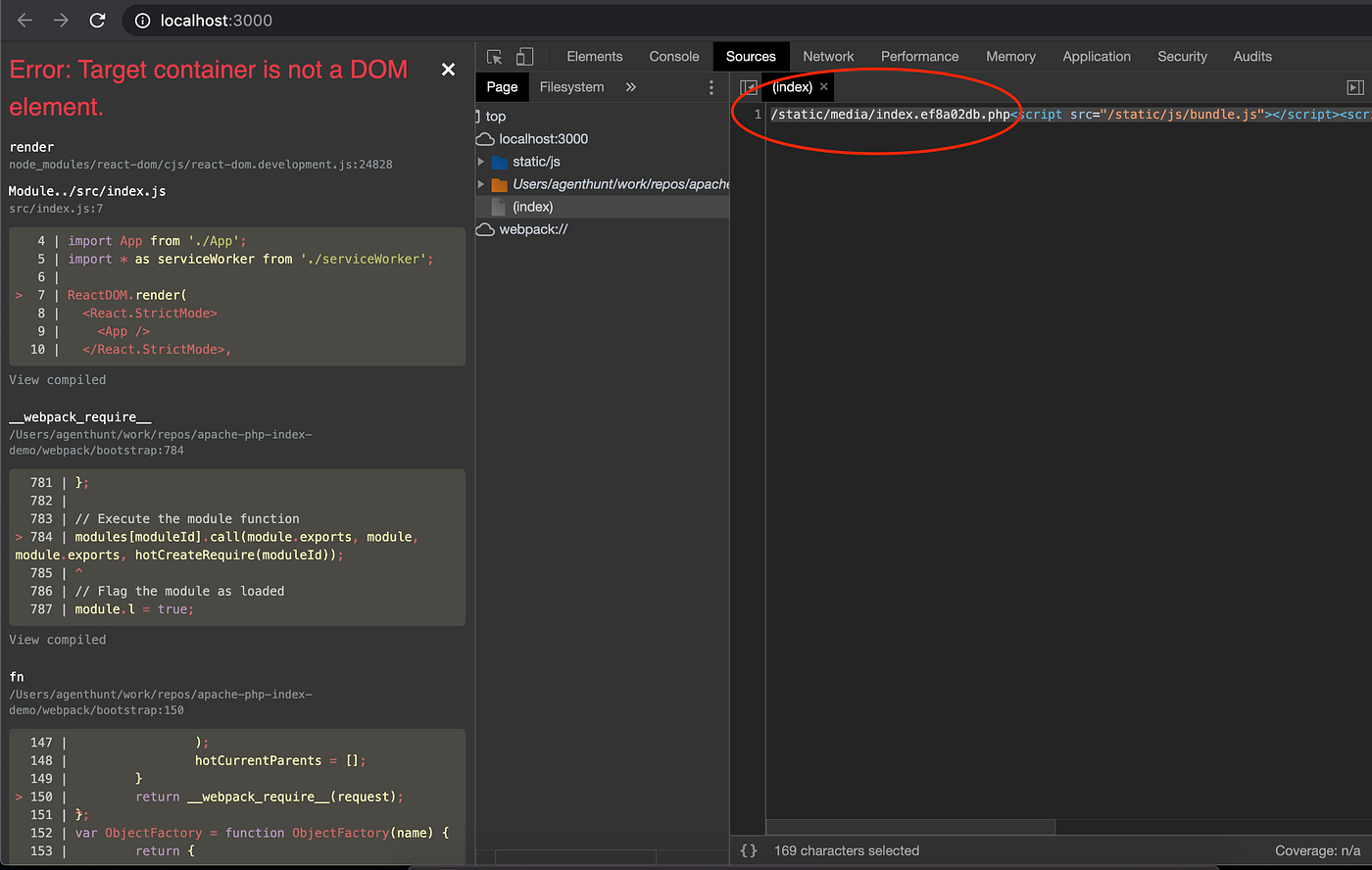Switch to the Console tab
Viewport: 1372px width, 870px height.
pyautogui.click(x=674, y=57)
